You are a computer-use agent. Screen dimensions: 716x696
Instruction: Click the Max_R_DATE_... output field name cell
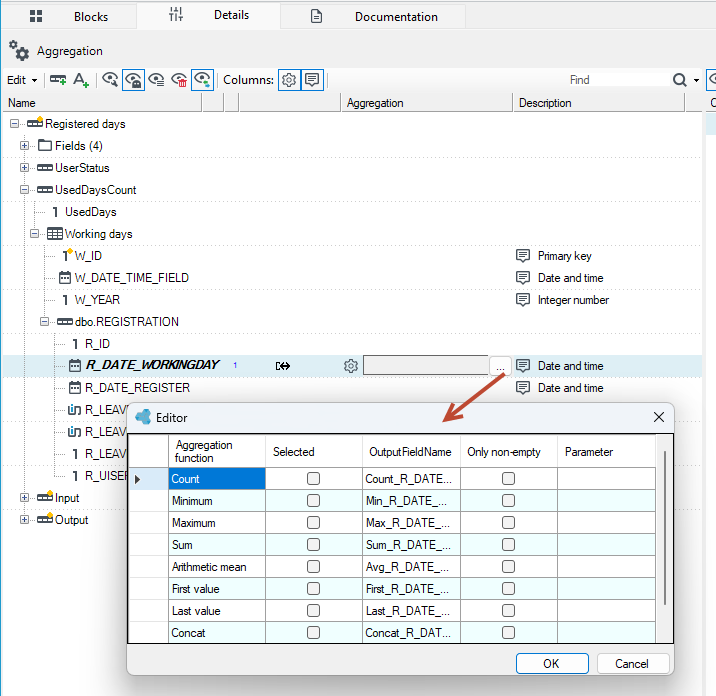pos(411,523)
